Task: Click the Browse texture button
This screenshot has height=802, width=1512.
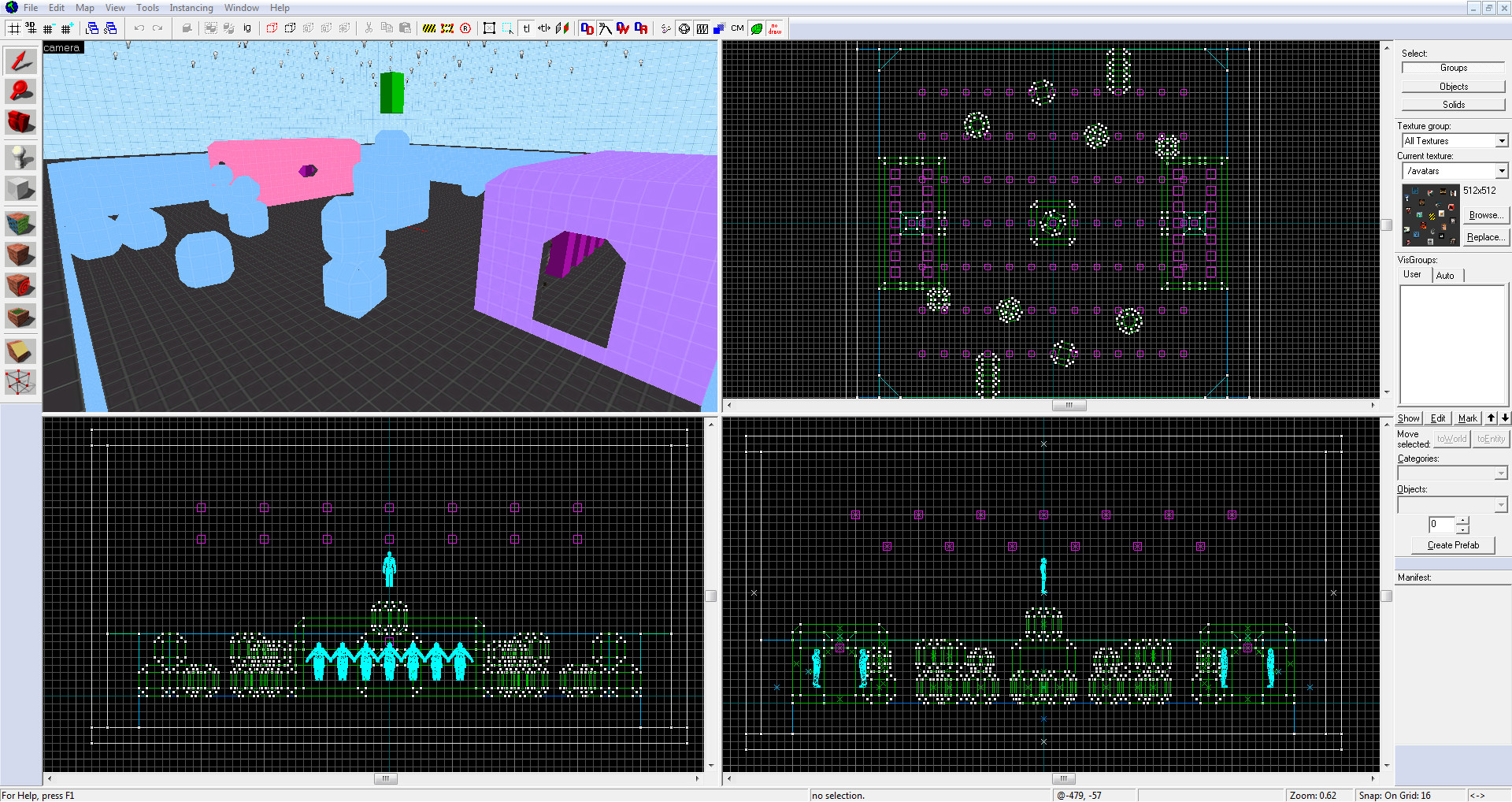Action: 1485,215
